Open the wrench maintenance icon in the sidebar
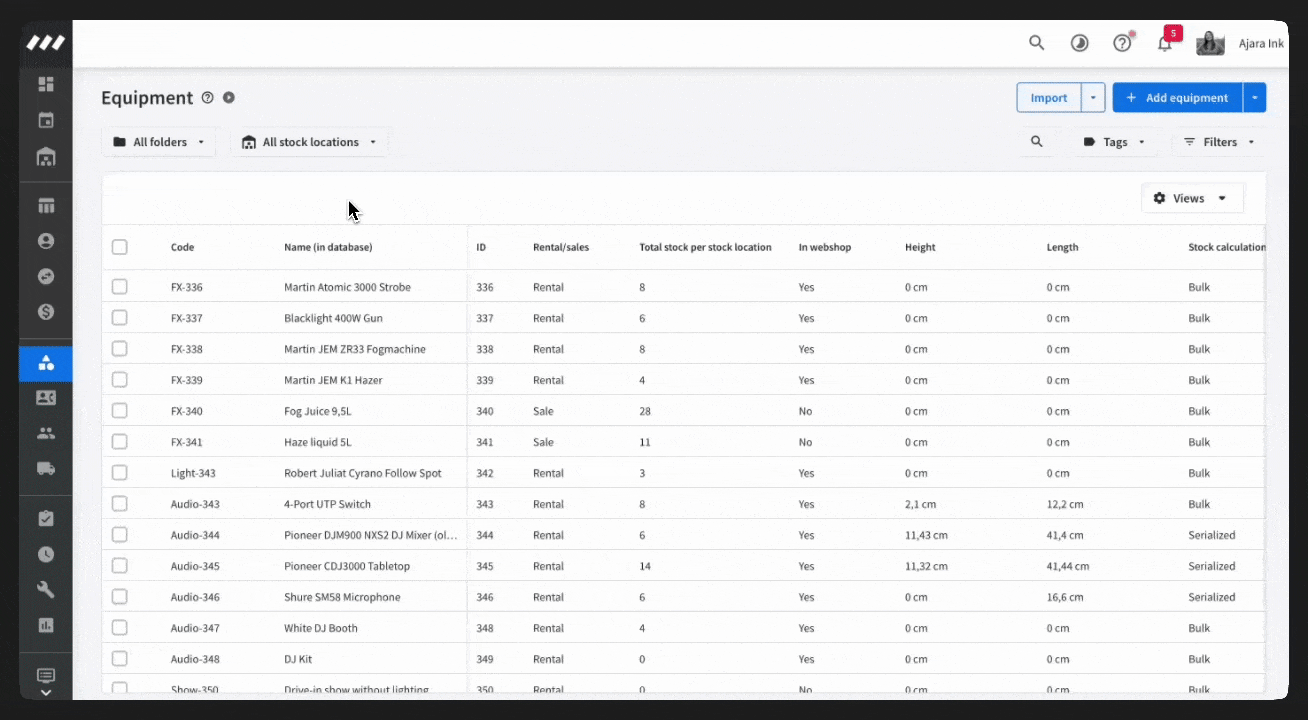The height and width of the screenshot is (720, 1308). (x=46, y=589)
